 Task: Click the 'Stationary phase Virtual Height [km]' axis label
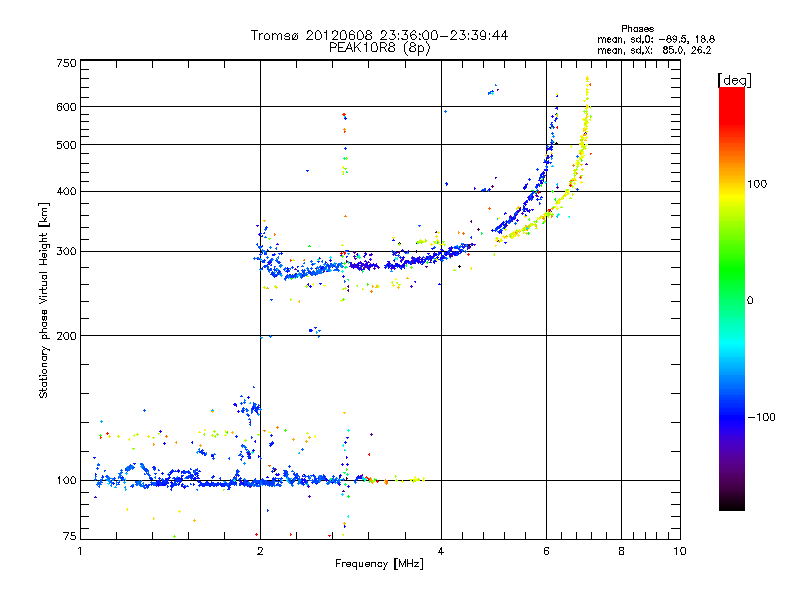coord(43,301)
